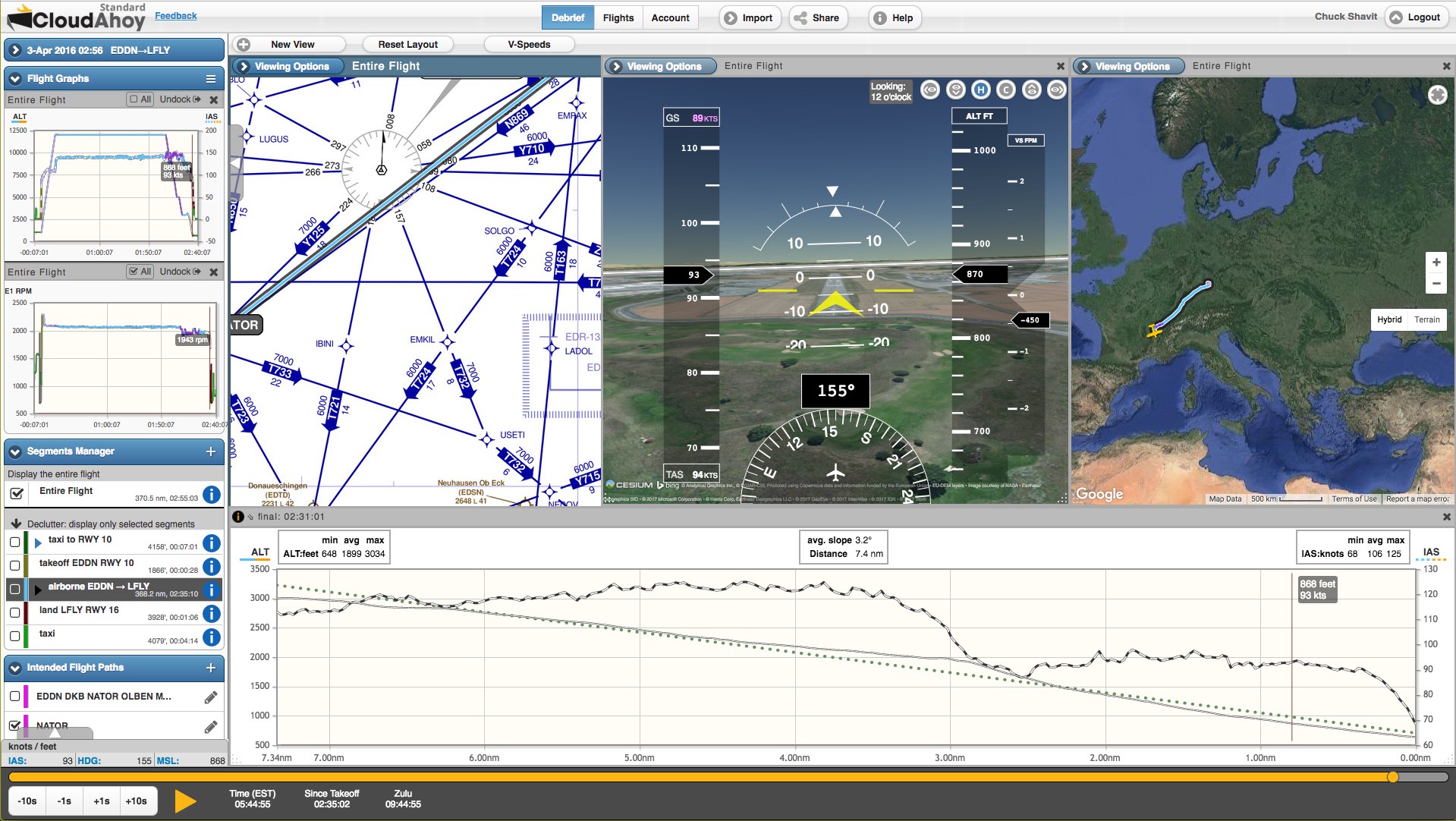Uncheck the NATOR flight path checkbox
1456x821 pixels.
click(14, 725)
